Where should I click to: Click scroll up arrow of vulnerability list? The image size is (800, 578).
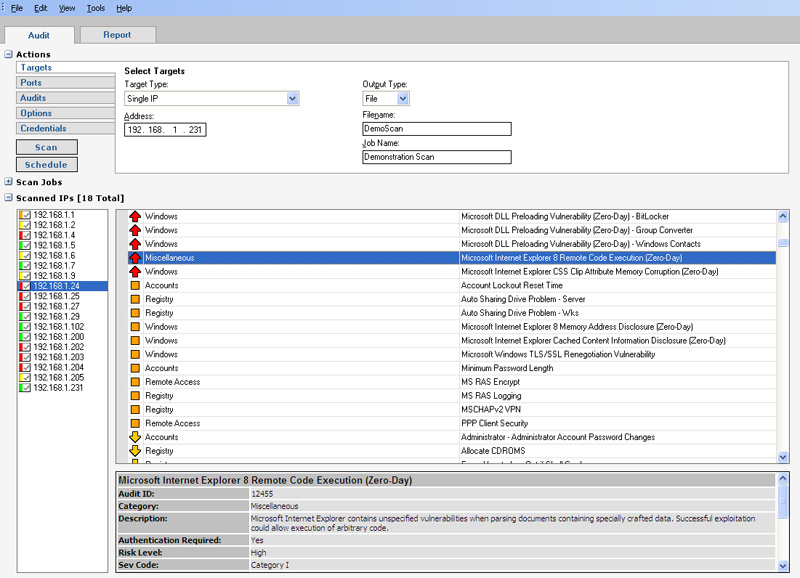(783, 216)
